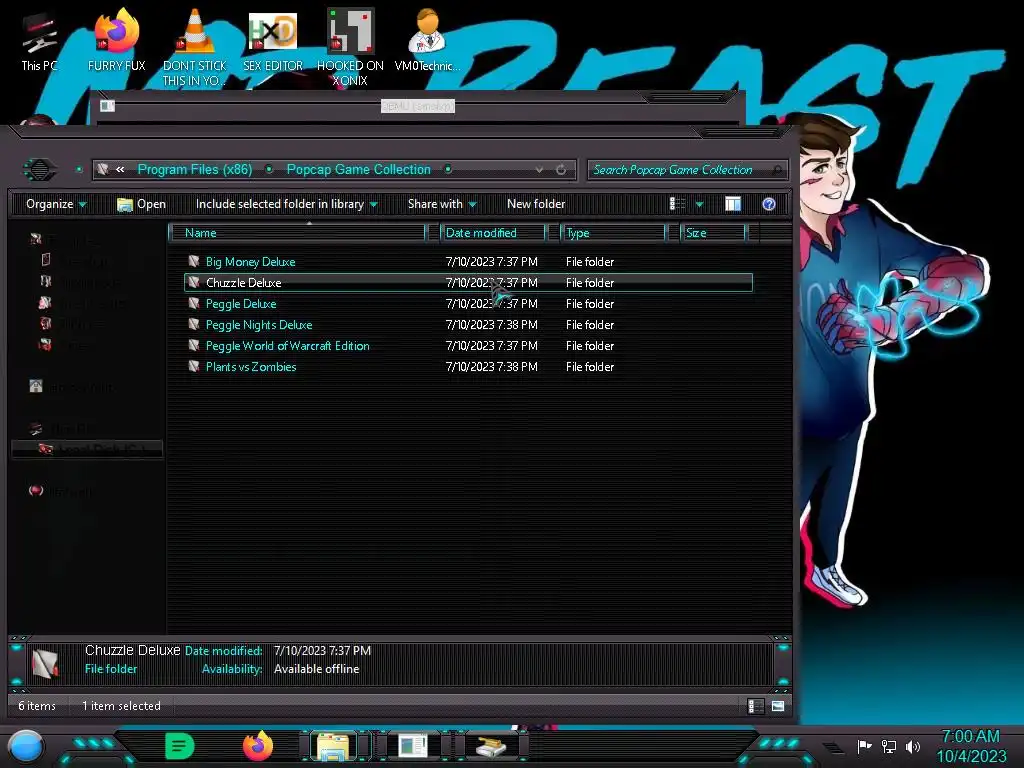Open the Organize dropdown menu

pyautogui.click(x=56, y=204)
